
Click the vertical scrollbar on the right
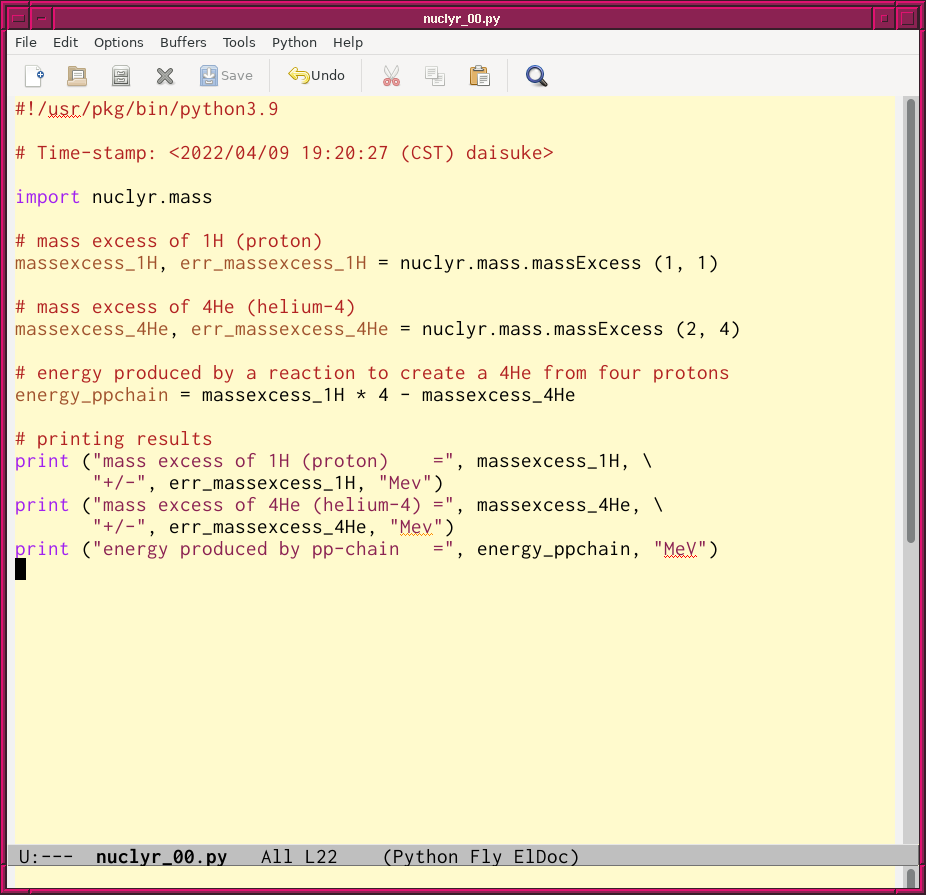[910, 320]
